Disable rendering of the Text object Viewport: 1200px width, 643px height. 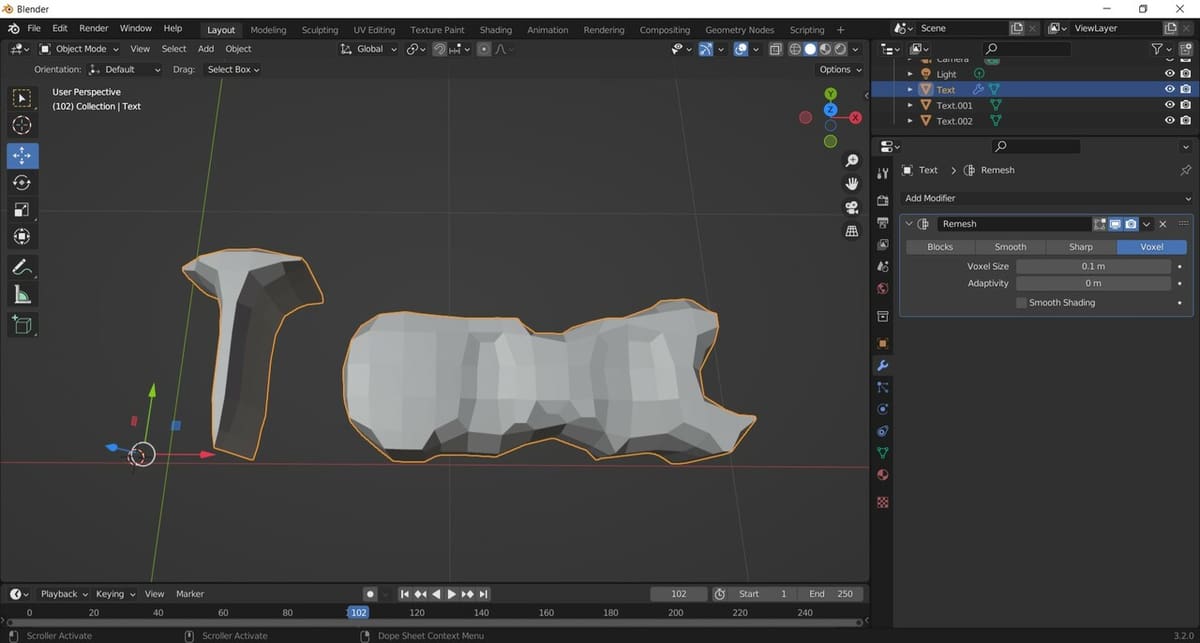pyautogui.click(x=1185, y=89)
